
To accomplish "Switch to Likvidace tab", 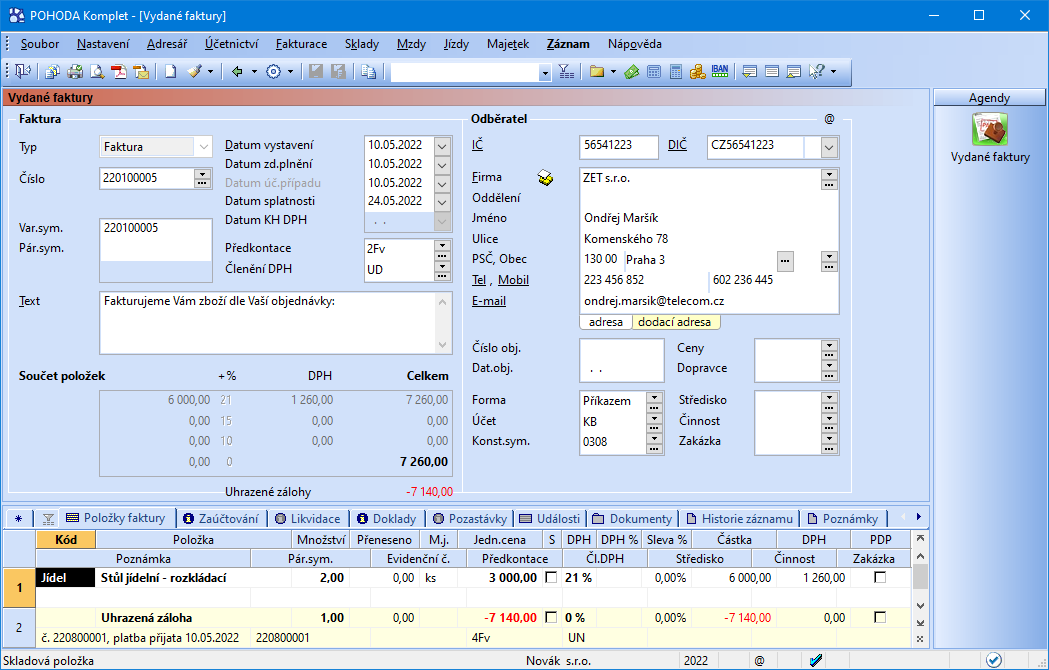I will pos(308,519).
